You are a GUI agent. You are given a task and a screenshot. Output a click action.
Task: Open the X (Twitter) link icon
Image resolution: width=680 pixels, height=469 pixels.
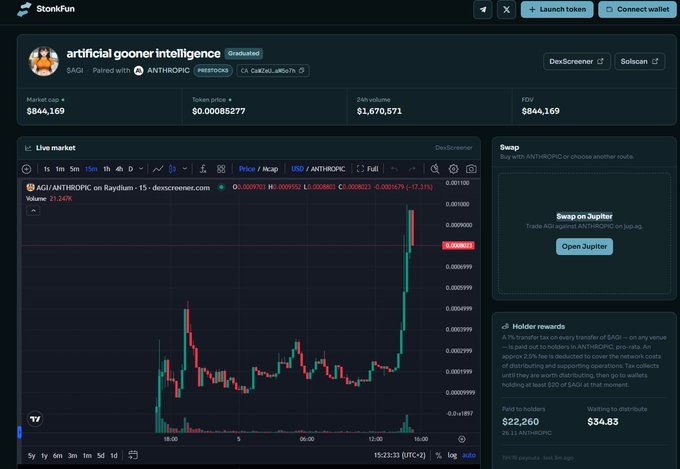click(506, 10)
